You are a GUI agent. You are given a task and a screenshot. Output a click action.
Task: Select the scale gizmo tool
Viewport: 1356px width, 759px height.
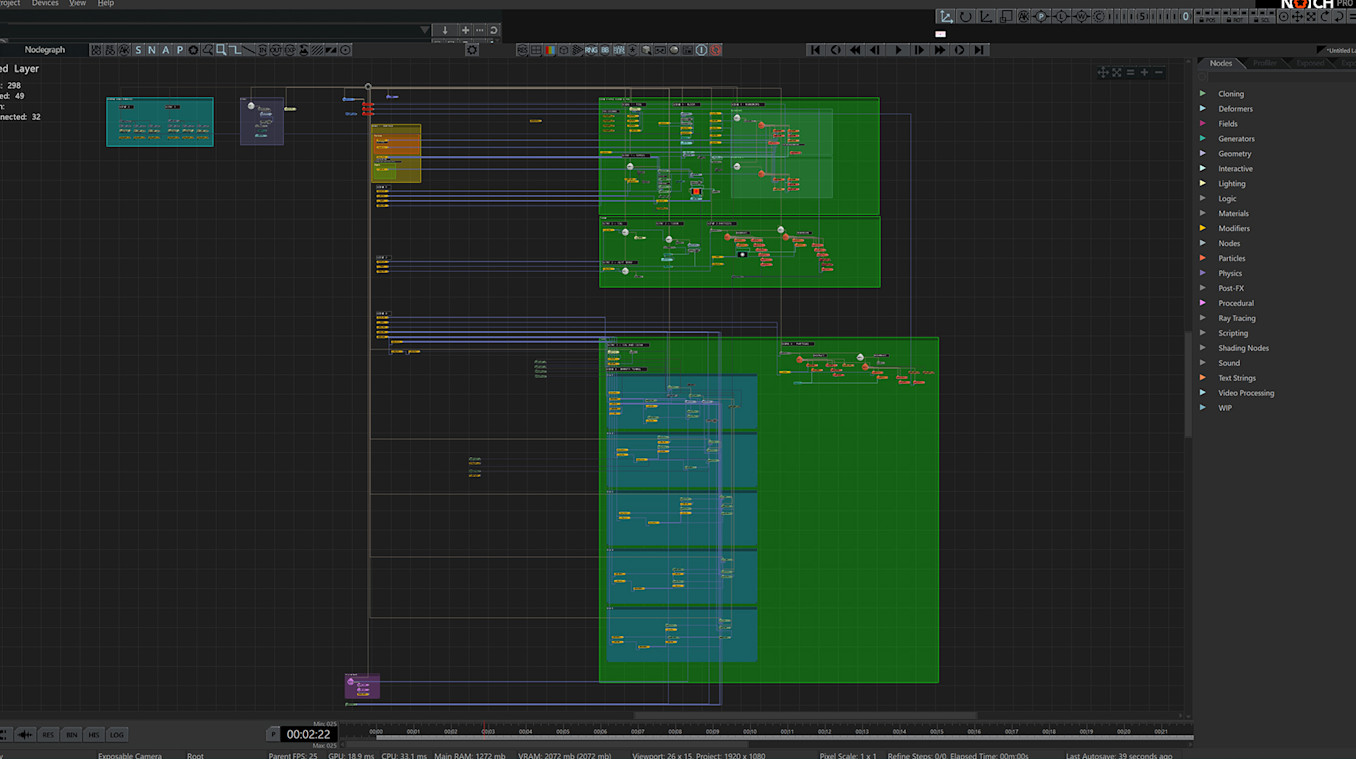(x=1006, y=17)
